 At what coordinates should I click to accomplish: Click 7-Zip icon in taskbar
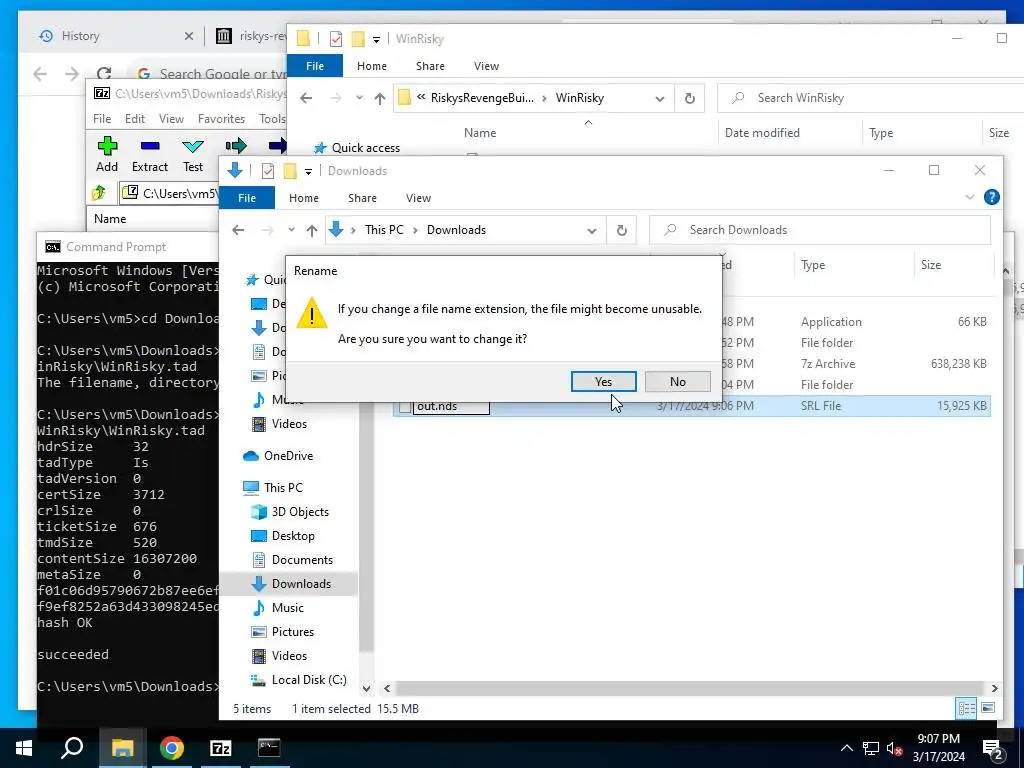221,748
